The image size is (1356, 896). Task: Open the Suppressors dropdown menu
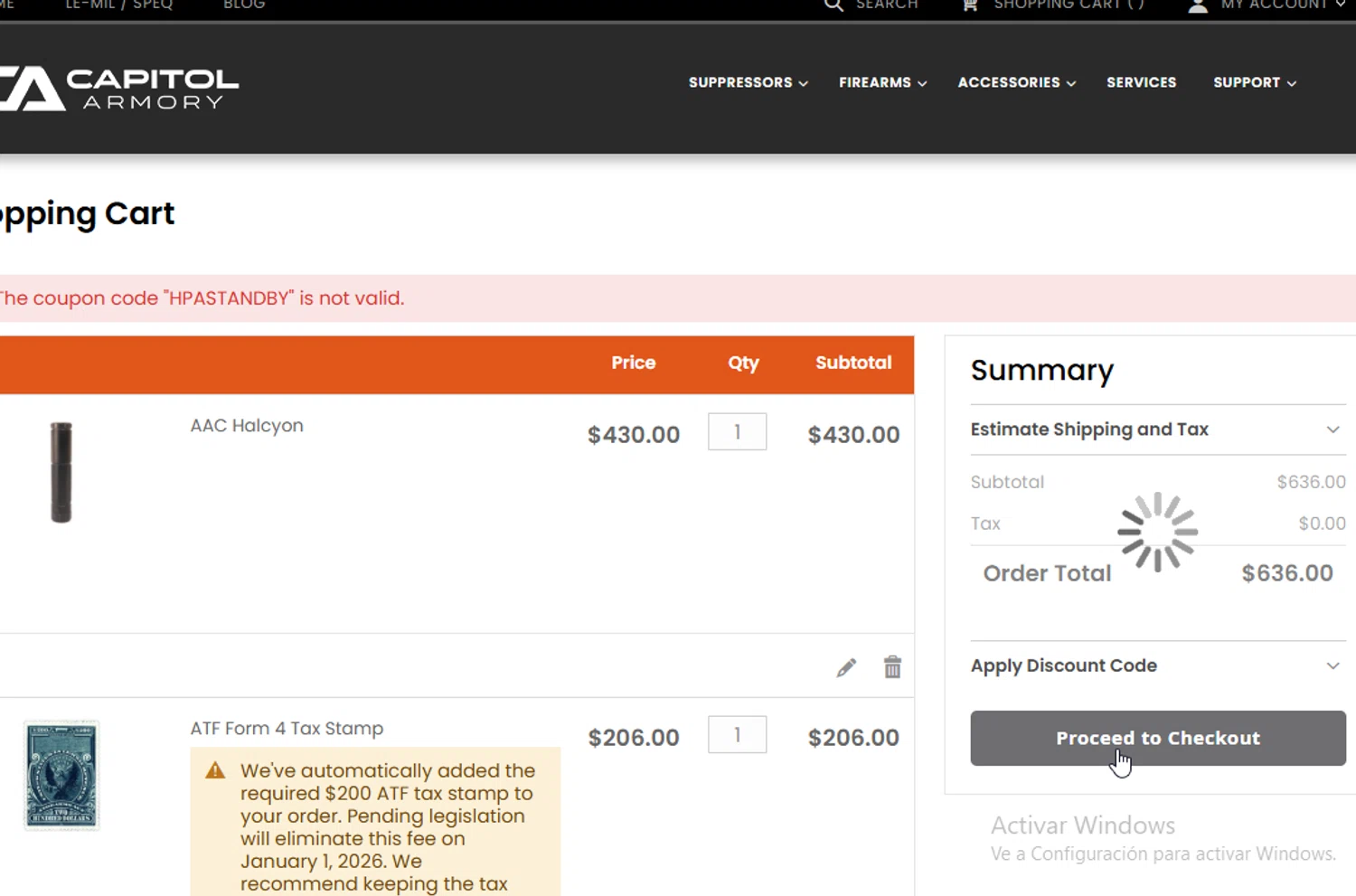tap(749, 82)
